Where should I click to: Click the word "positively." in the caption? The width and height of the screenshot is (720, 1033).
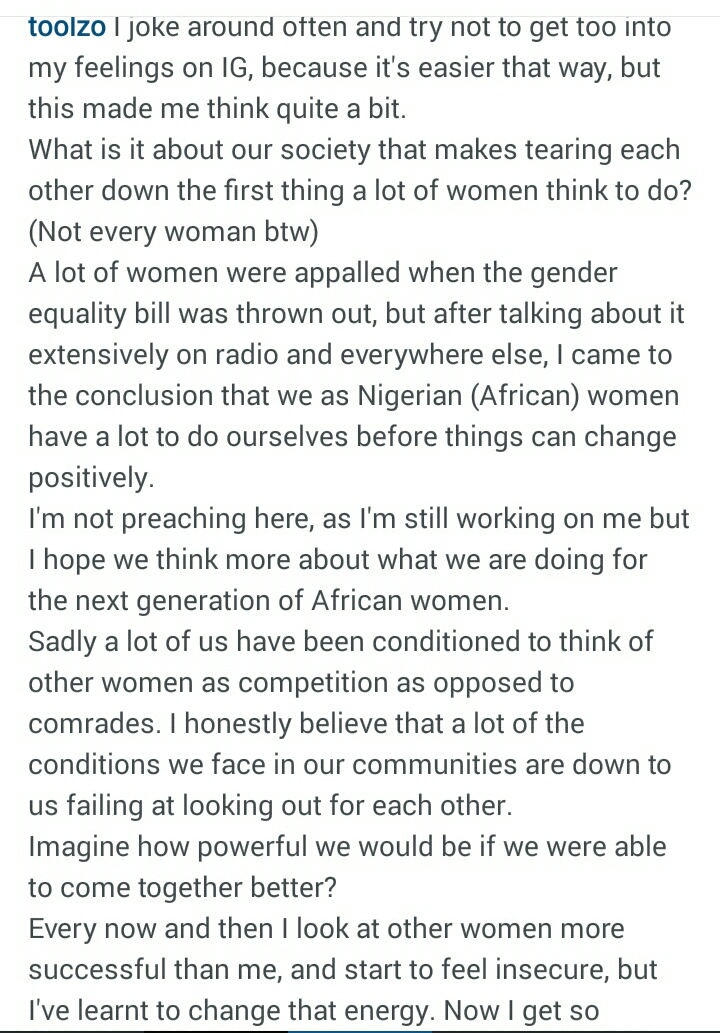pos(91,478)
